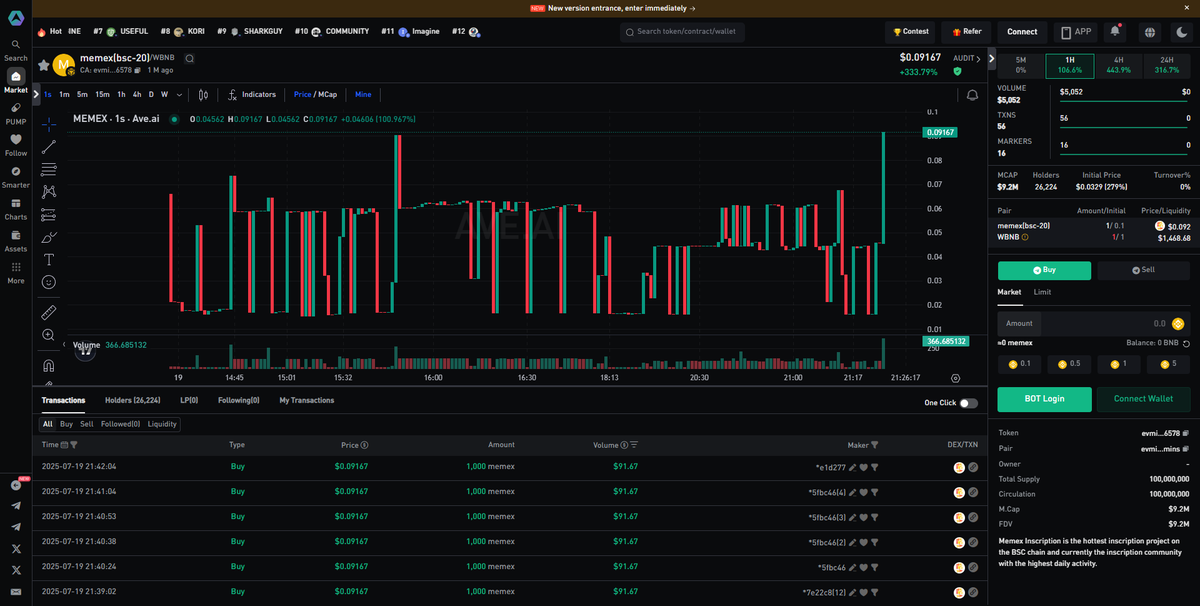Click the Connect Wallet button
1200x606 pixels.
coord(1143,399)
